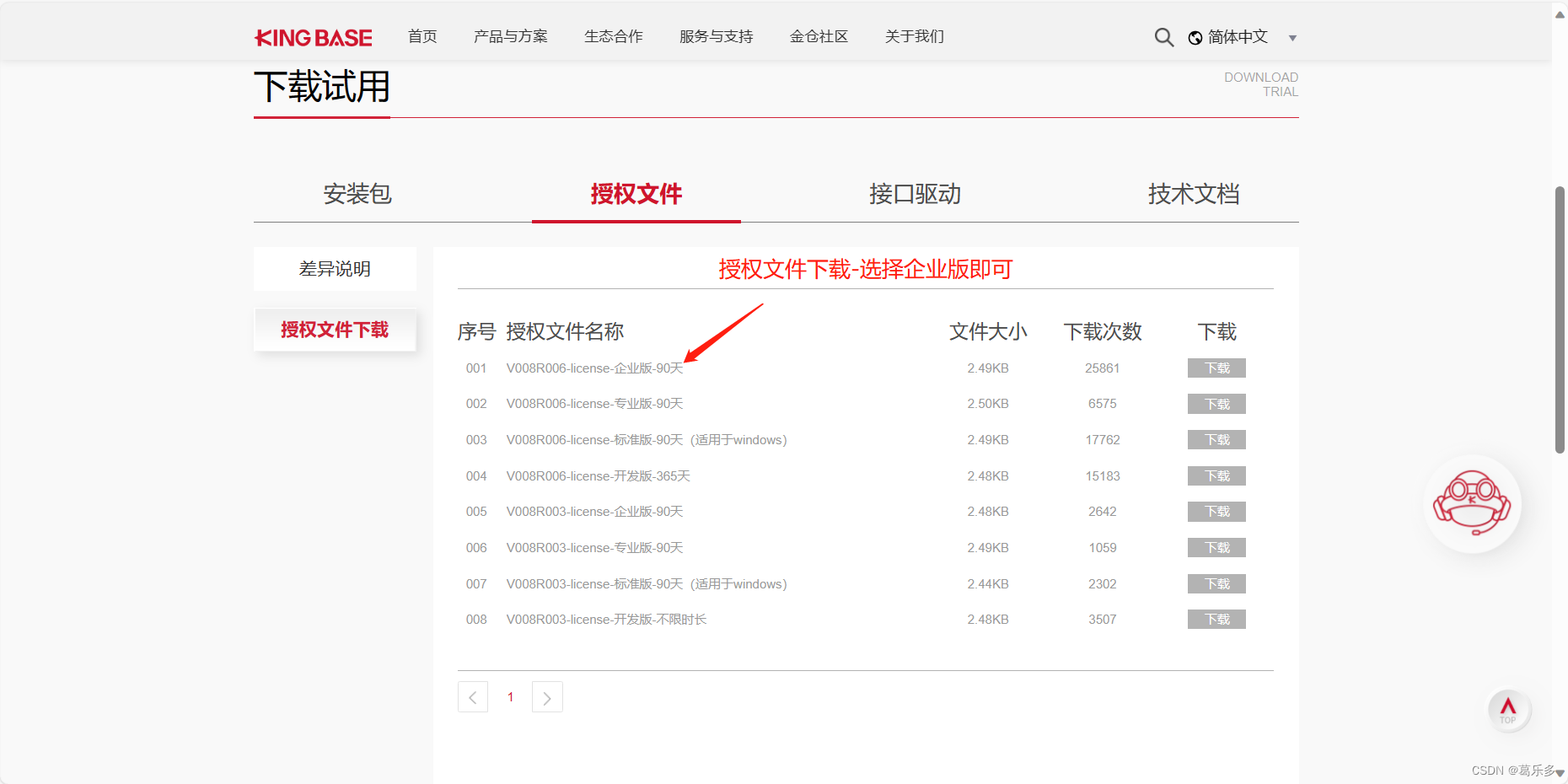
Task: Click the 下载试用 page heading
Action: pos(322,87)
